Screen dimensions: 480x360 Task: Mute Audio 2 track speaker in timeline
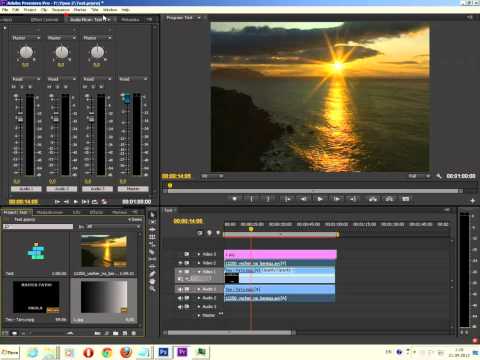pos(180,298)
